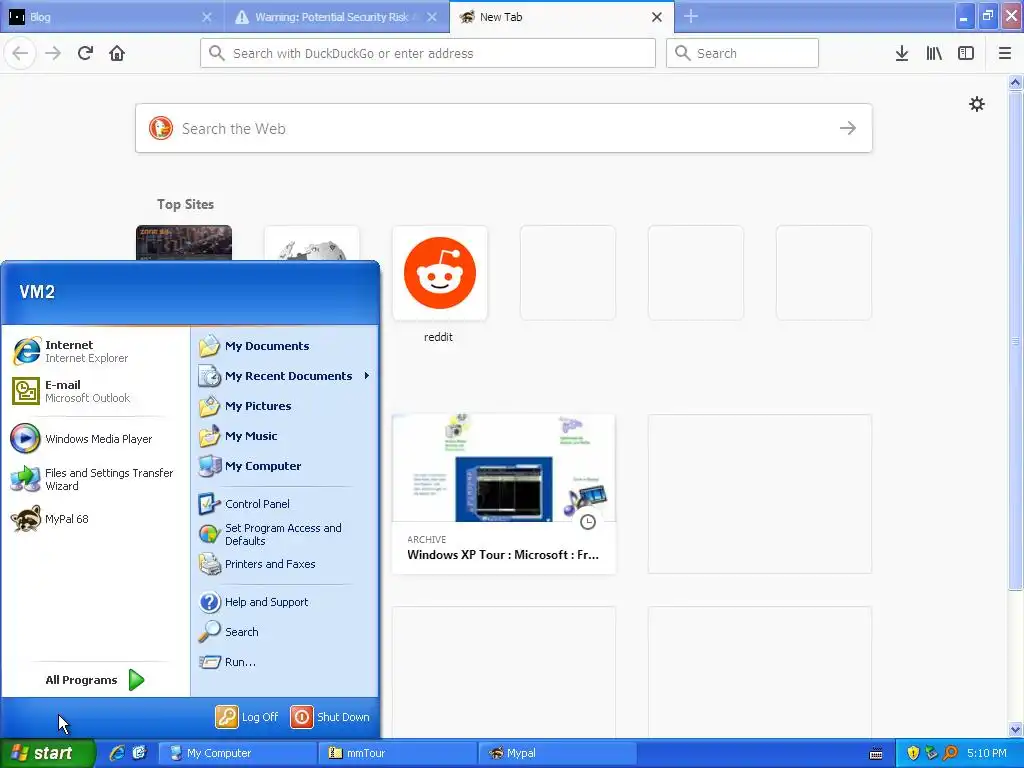Launch MyPal 68 from the Start menu
This screenshot has width=1024, height=768.
coord(95,519)
